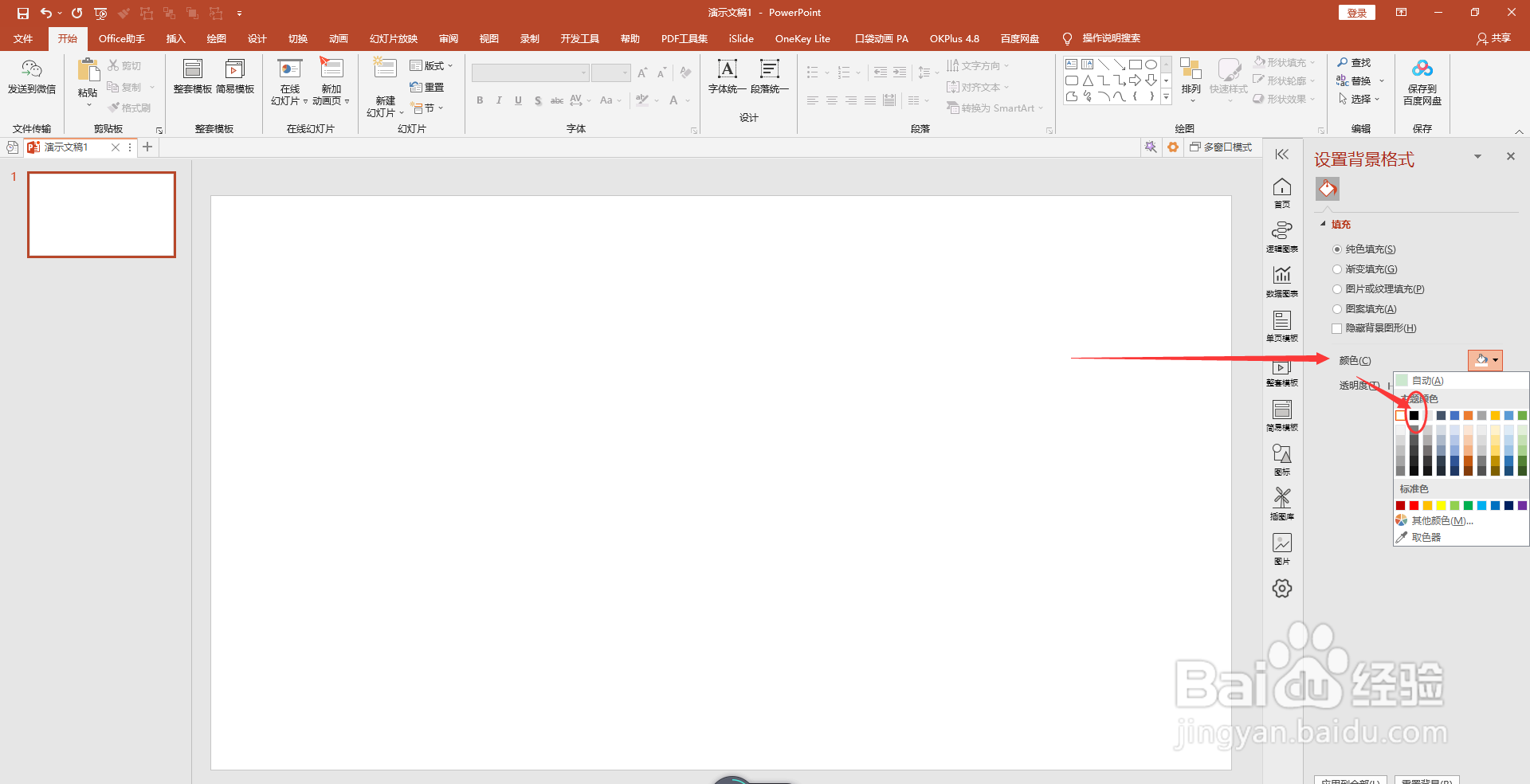Click 在线幻灯片 icon

point(289,69)
